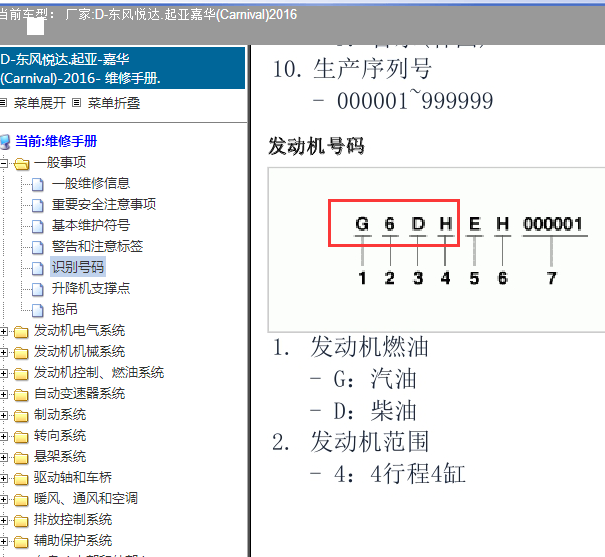605x557 pixels.
Task: Expand the 转向系统 folder
Action: [3, 437]
